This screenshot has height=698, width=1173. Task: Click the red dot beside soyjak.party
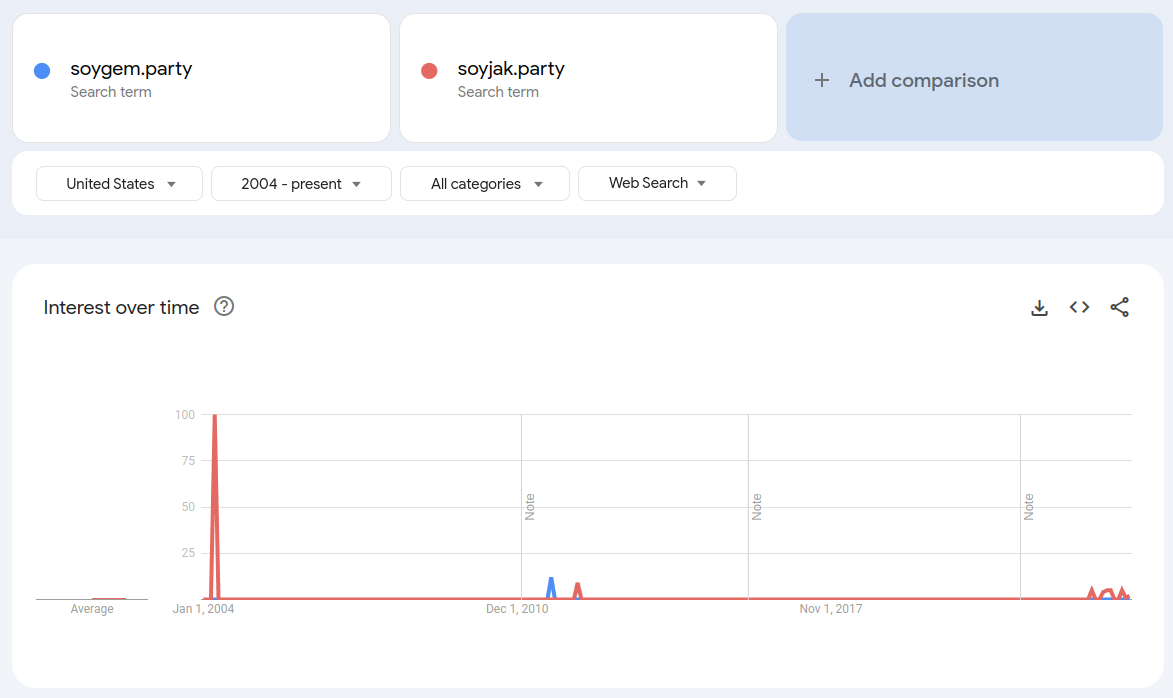pos(429,71)
